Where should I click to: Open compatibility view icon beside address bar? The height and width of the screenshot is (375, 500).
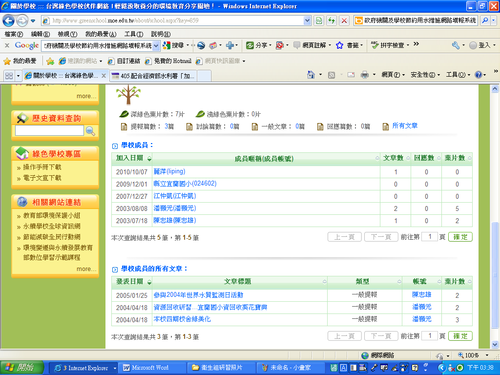coord(319,21)
